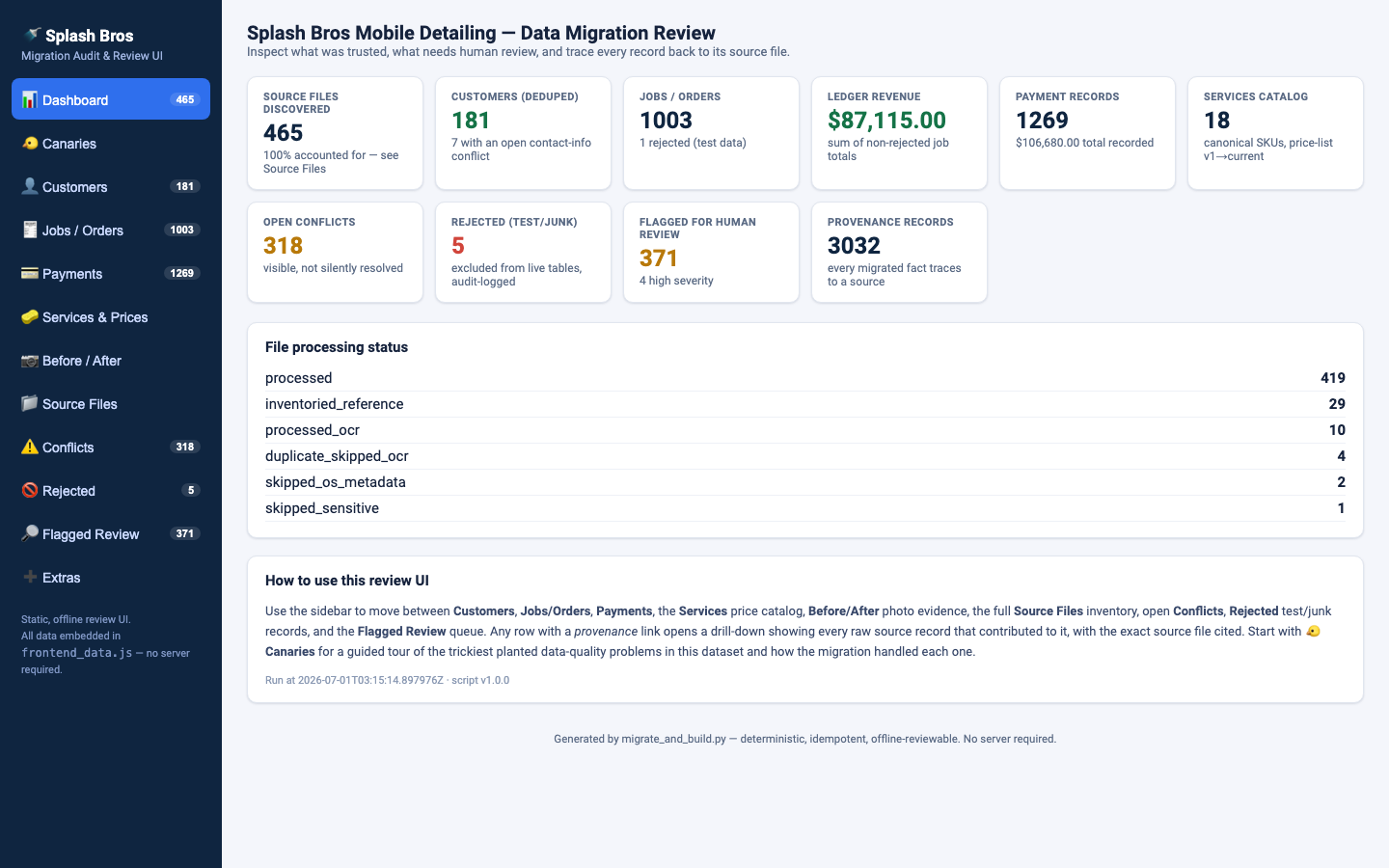Click the Payments credit card icon
Image resolution: width=1389 pixels, height=868 pixels.
point(30,273)
